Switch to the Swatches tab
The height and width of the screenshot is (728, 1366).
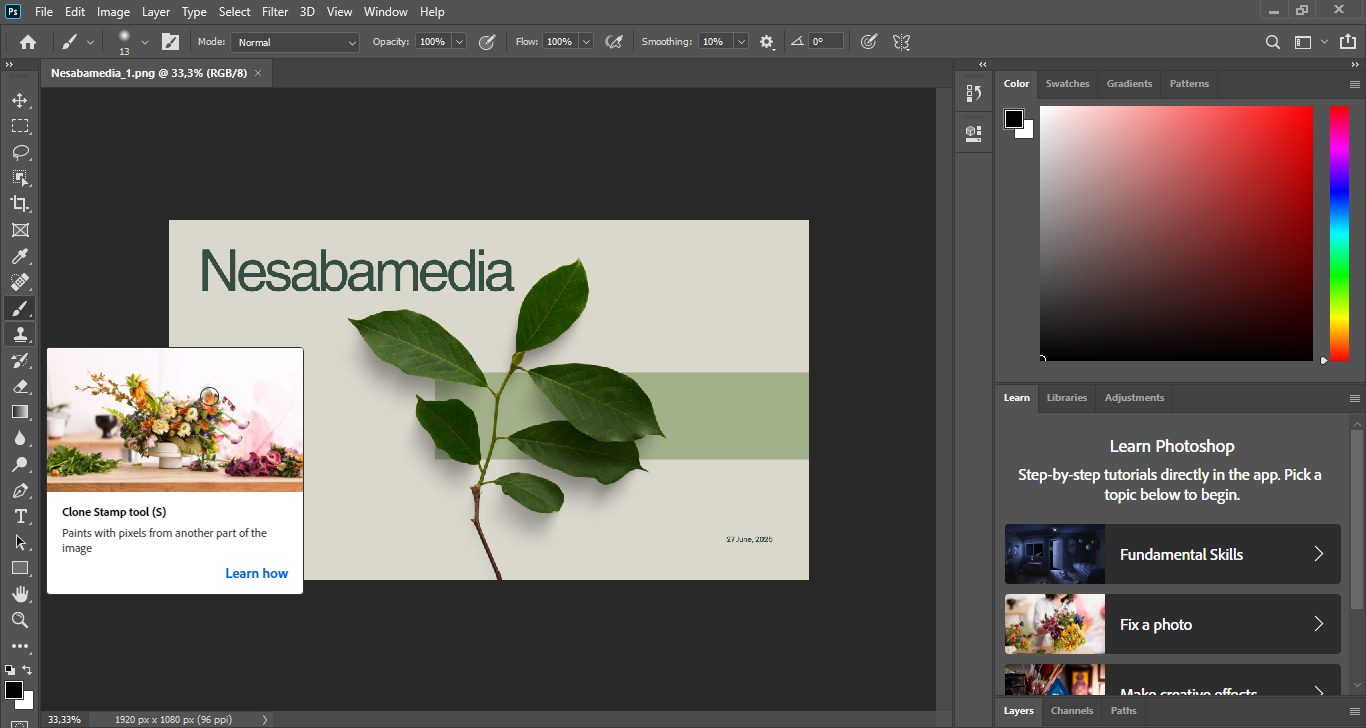(x=1067, y=84)
